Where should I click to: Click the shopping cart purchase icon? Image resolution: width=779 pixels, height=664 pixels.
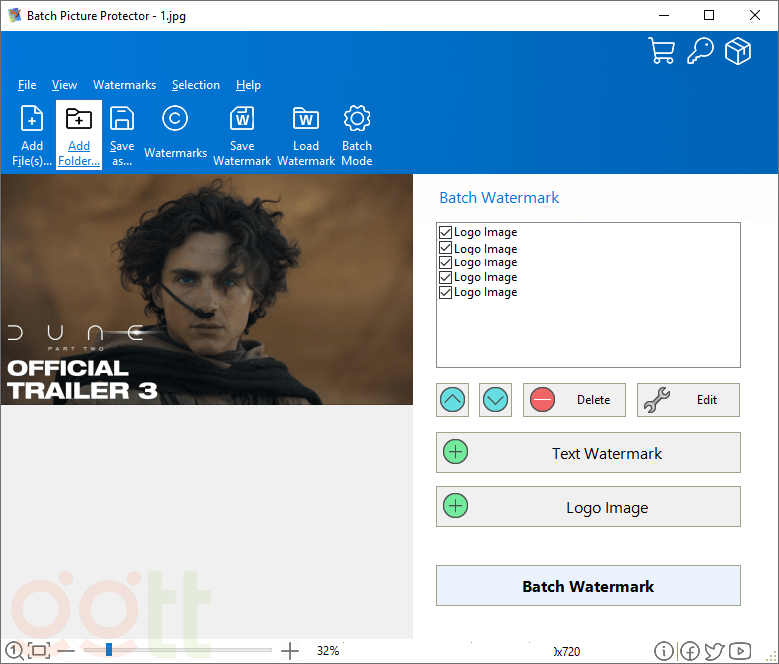[x=661, y=51]
